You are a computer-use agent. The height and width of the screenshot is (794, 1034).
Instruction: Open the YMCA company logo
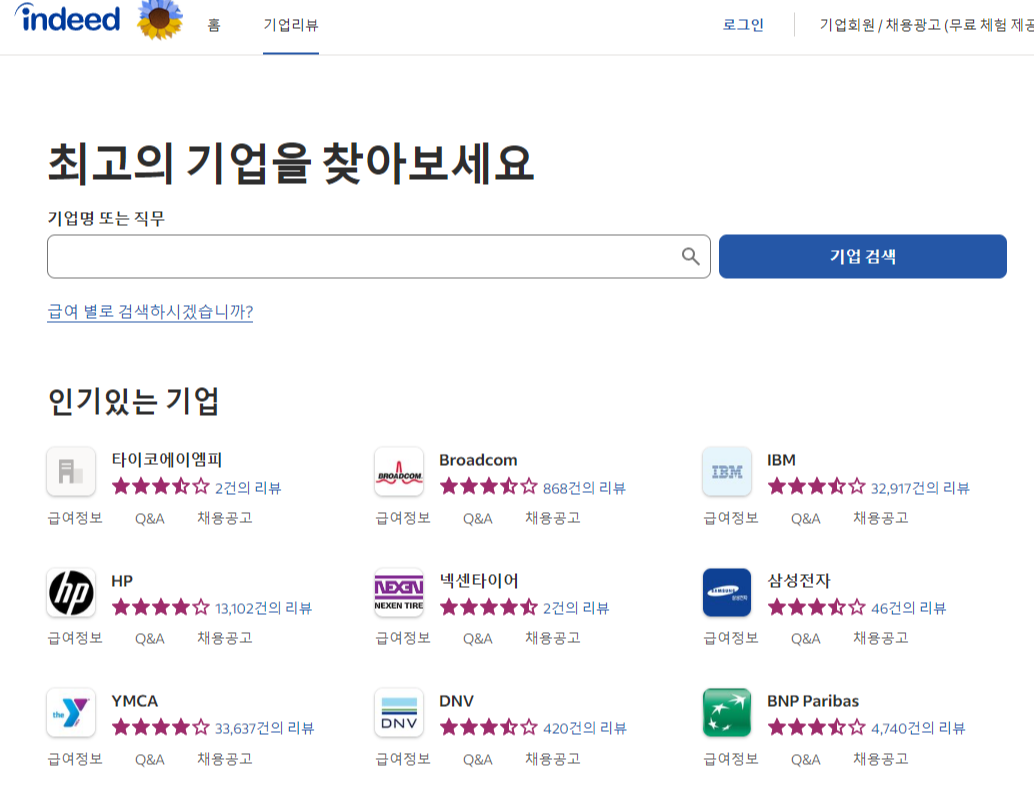point(71,713)
